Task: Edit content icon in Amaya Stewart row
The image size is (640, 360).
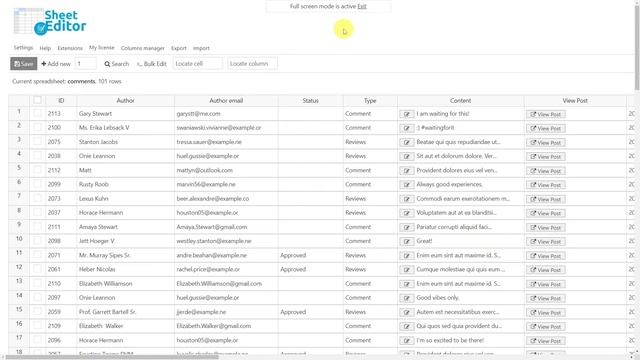Action: 407,227
